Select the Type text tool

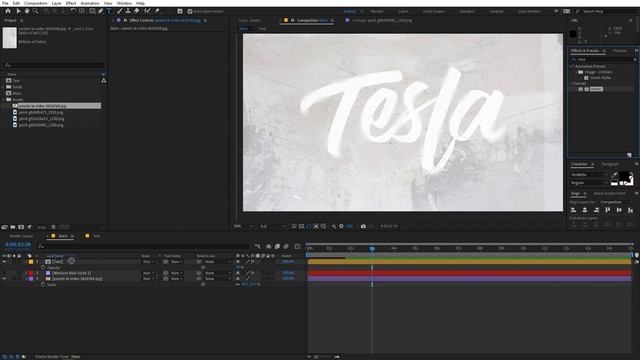pyautogui.click(x=109, y=11)
